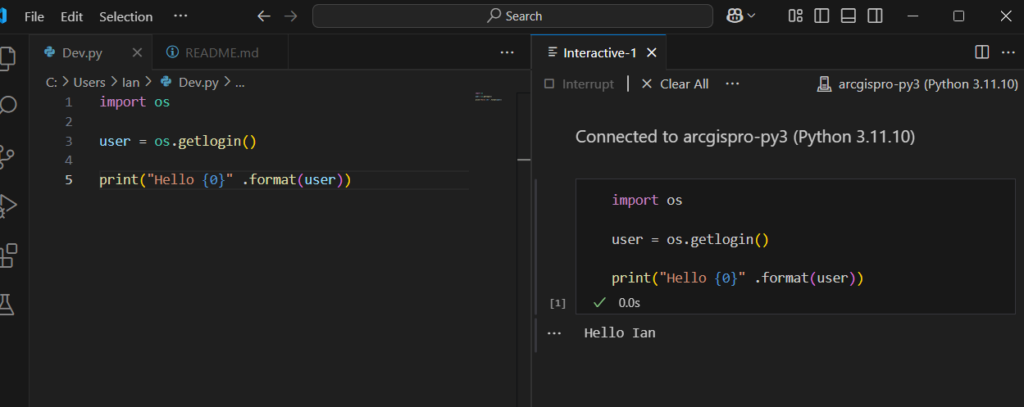Open more actions next to Clear All
This screenshot has width=1024, height=407.
(x=732, y=84)
